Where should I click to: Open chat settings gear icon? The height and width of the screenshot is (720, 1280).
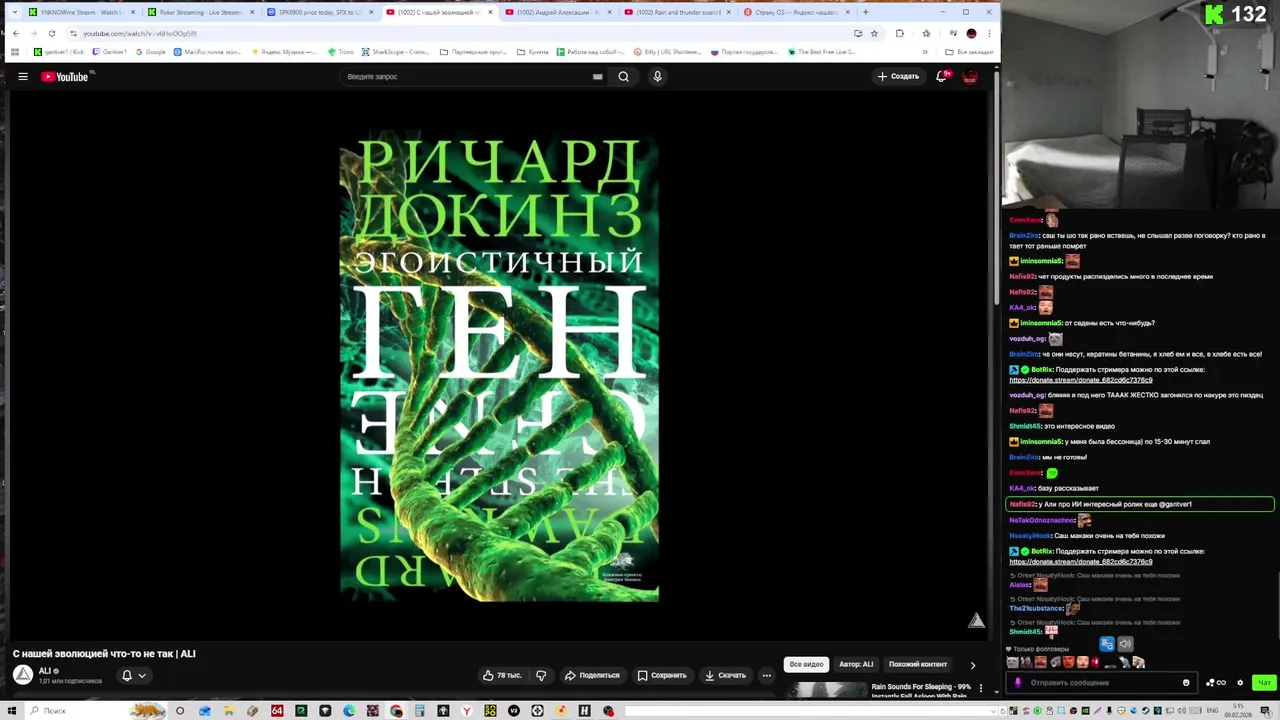click(1240, 683)
